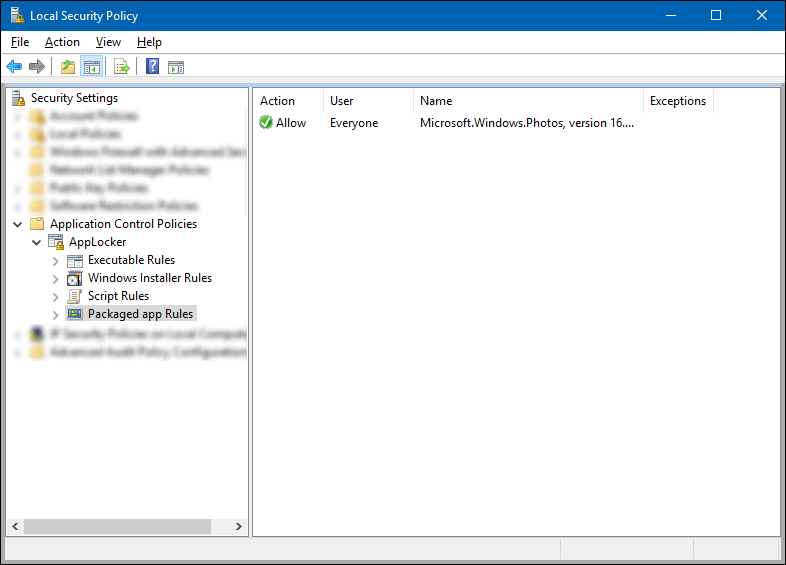This screenshot has width=786, height=565.
Task: Click the Export List toolbar icon
Action: pyautogui.click(x=121, y=67)
